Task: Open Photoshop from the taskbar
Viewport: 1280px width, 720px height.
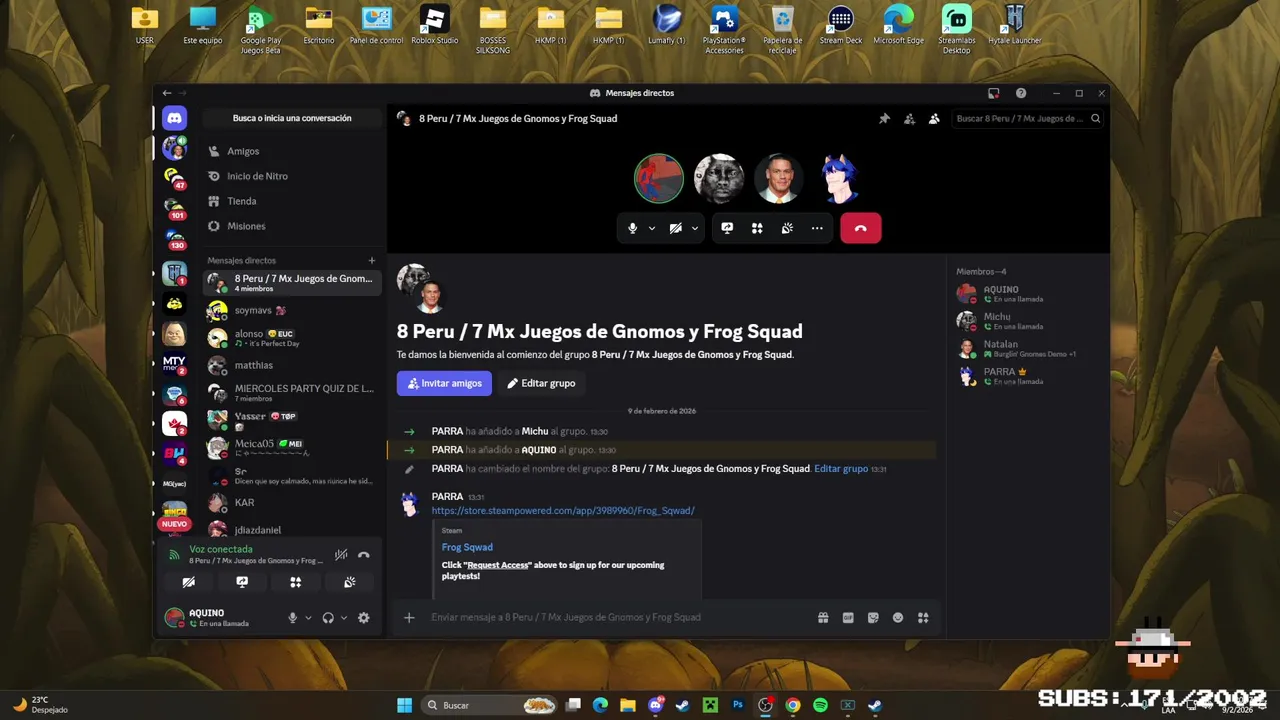Action: coord(738,705)
